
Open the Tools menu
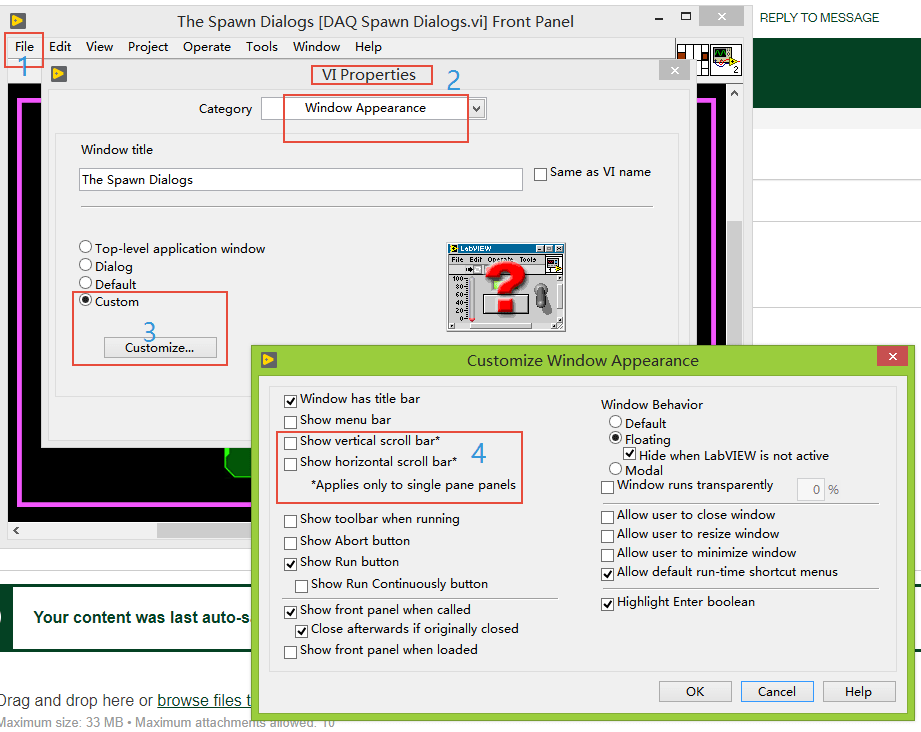coord(261,46)
